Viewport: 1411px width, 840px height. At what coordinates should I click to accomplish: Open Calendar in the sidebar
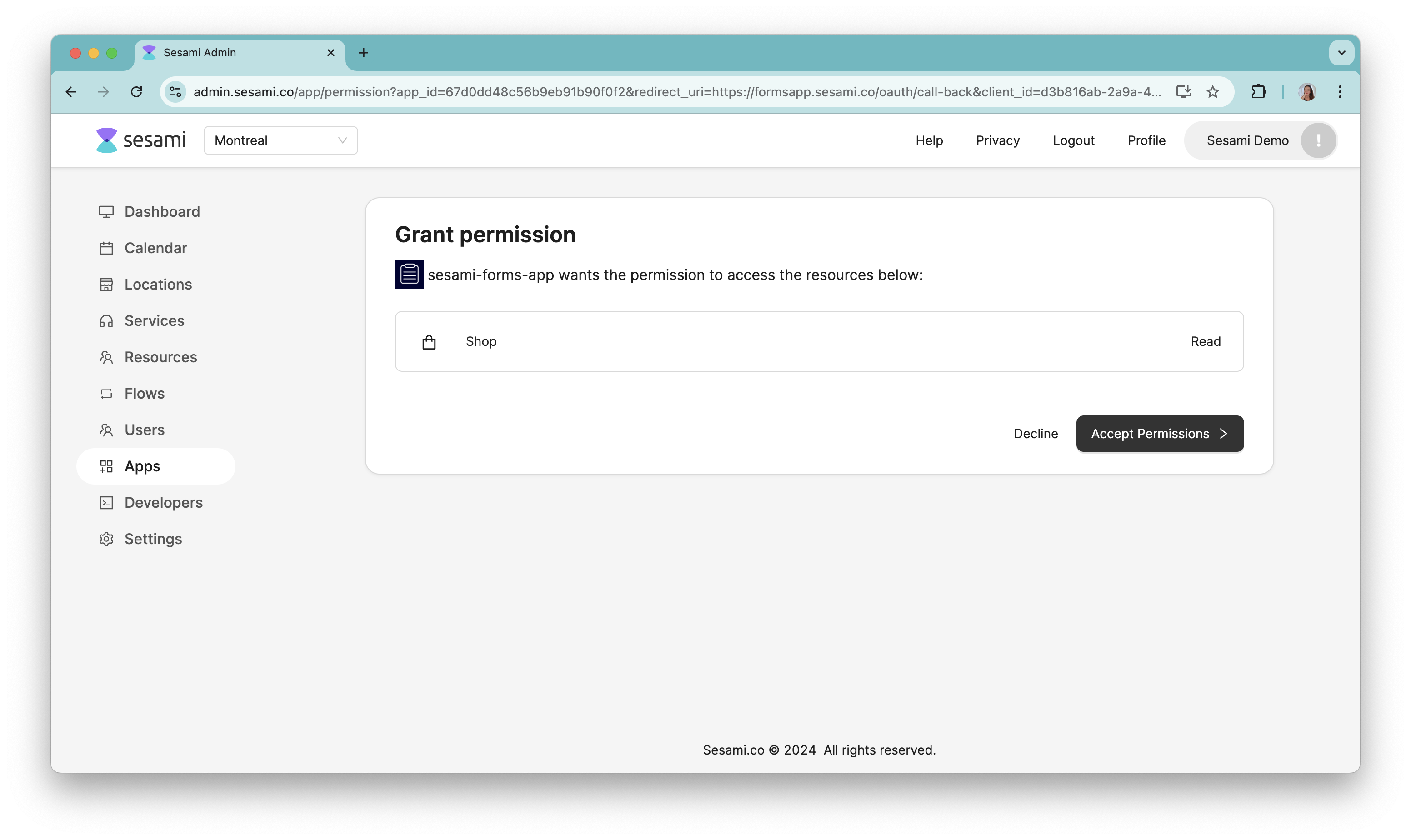coord(155,248)
